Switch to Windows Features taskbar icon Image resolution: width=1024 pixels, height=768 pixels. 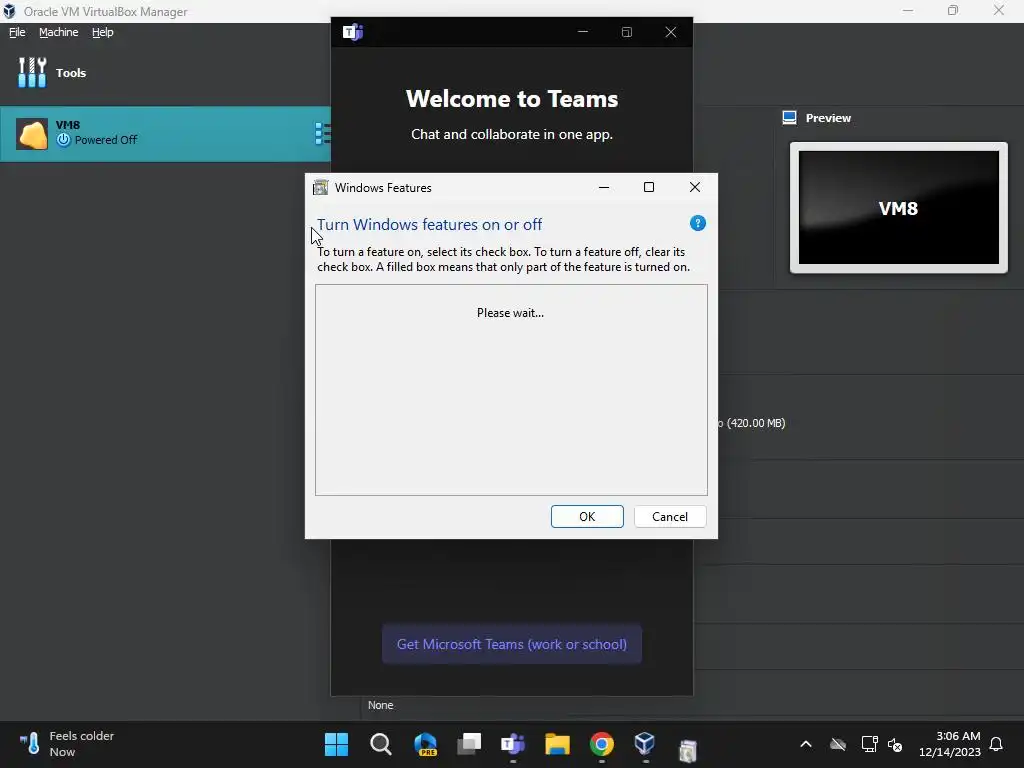click(688, 750)
